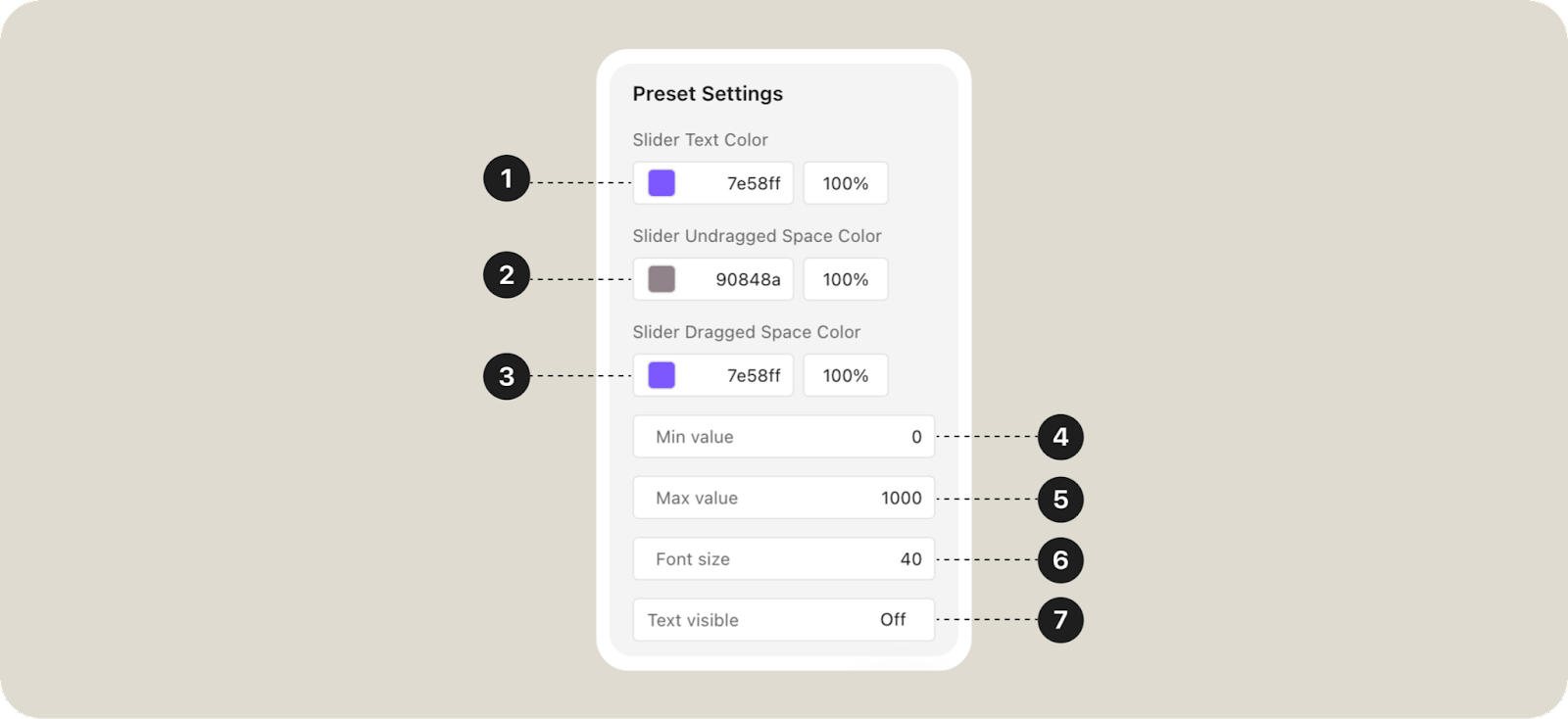Click the number 2 annotation marker
This screenshot has width=1568, height=719.
coord(507,275)
